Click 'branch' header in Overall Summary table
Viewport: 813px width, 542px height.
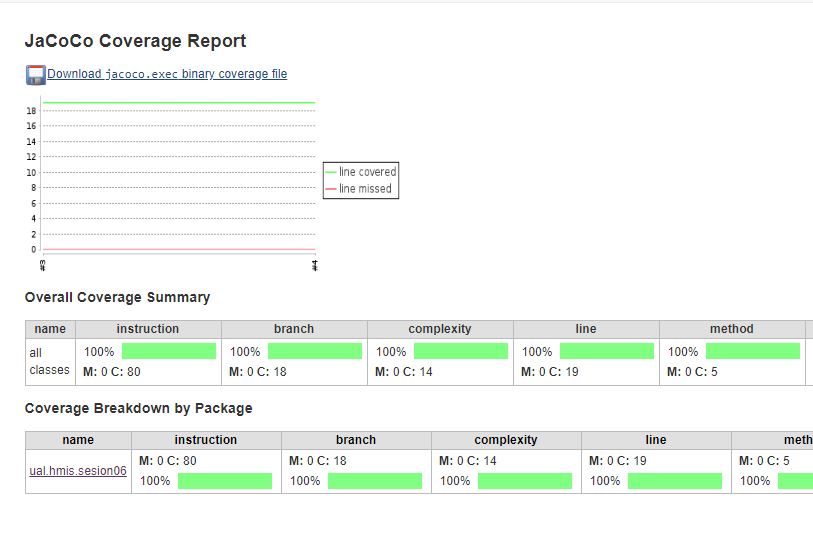[x=294, y=329]
